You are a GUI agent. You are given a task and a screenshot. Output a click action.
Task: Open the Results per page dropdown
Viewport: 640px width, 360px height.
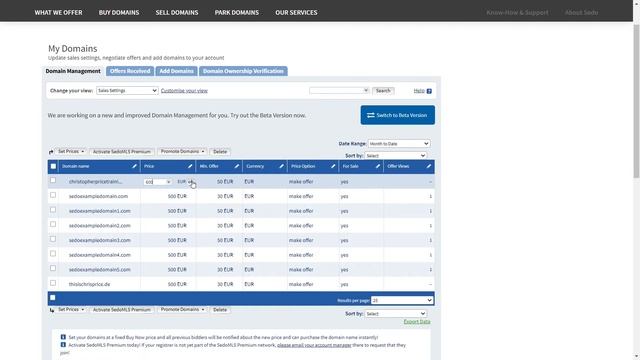point(402,300)
